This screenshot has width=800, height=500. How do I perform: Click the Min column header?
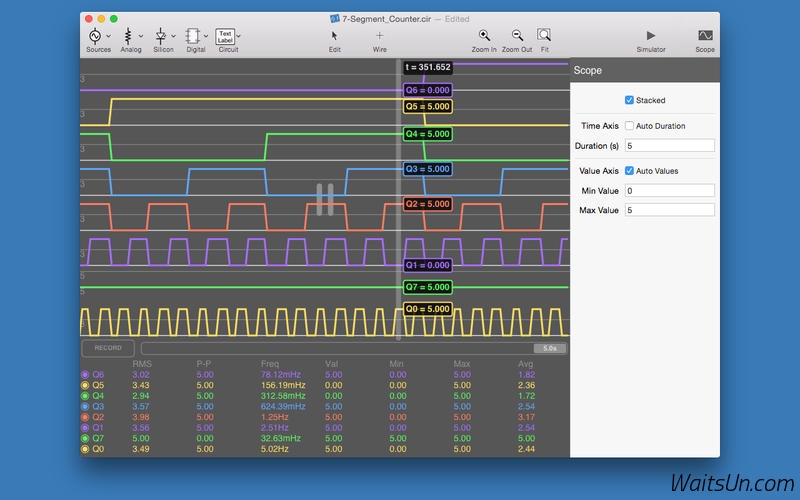(x=396, y=364)
